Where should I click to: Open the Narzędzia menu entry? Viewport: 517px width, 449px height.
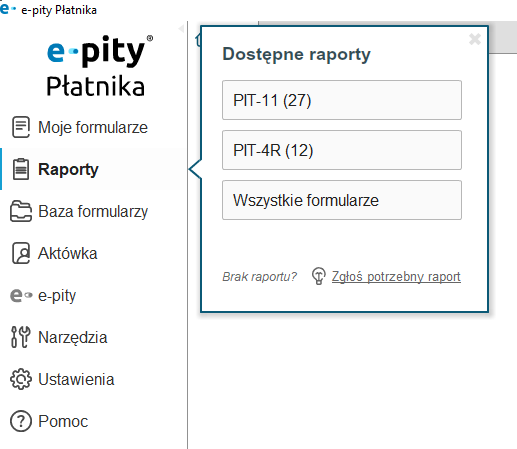pyautogui.click(x=73, y=337)
